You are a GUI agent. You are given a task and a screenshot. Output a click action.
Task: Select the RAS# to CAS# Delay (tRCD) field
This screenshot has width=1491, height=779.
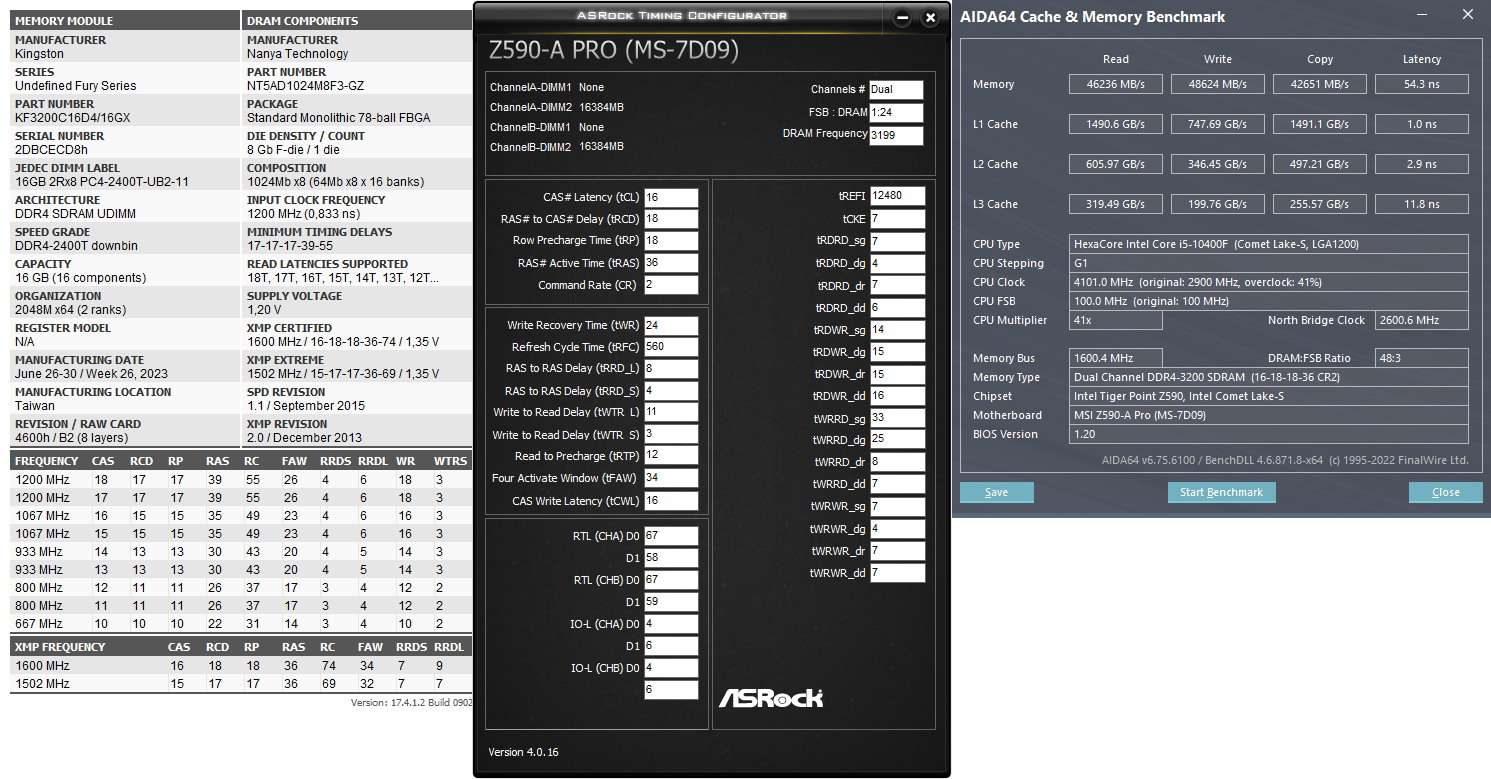coord(671,219)
